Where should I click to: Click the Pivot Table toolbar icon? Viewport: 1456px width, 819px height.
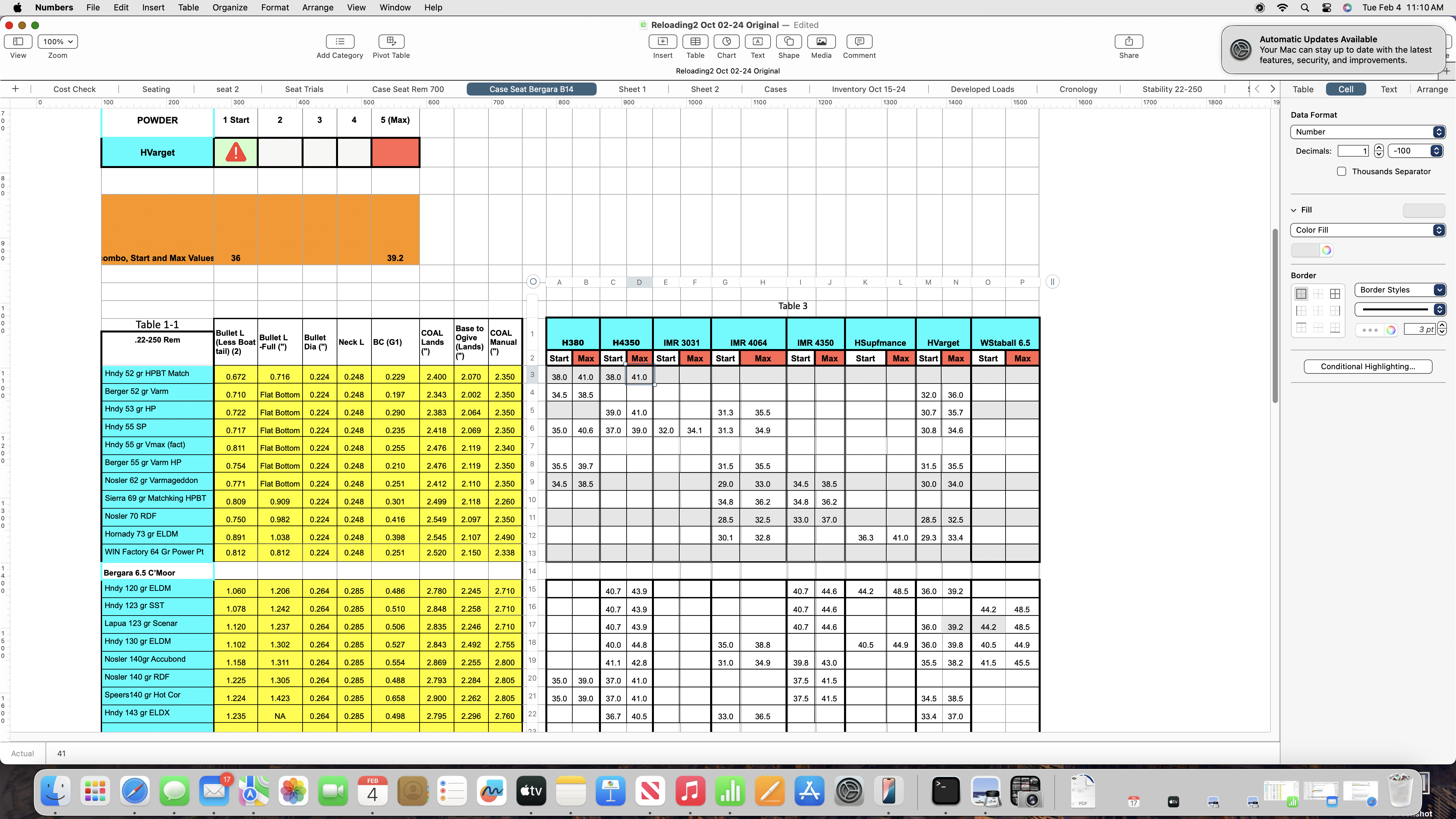[391, 41]
